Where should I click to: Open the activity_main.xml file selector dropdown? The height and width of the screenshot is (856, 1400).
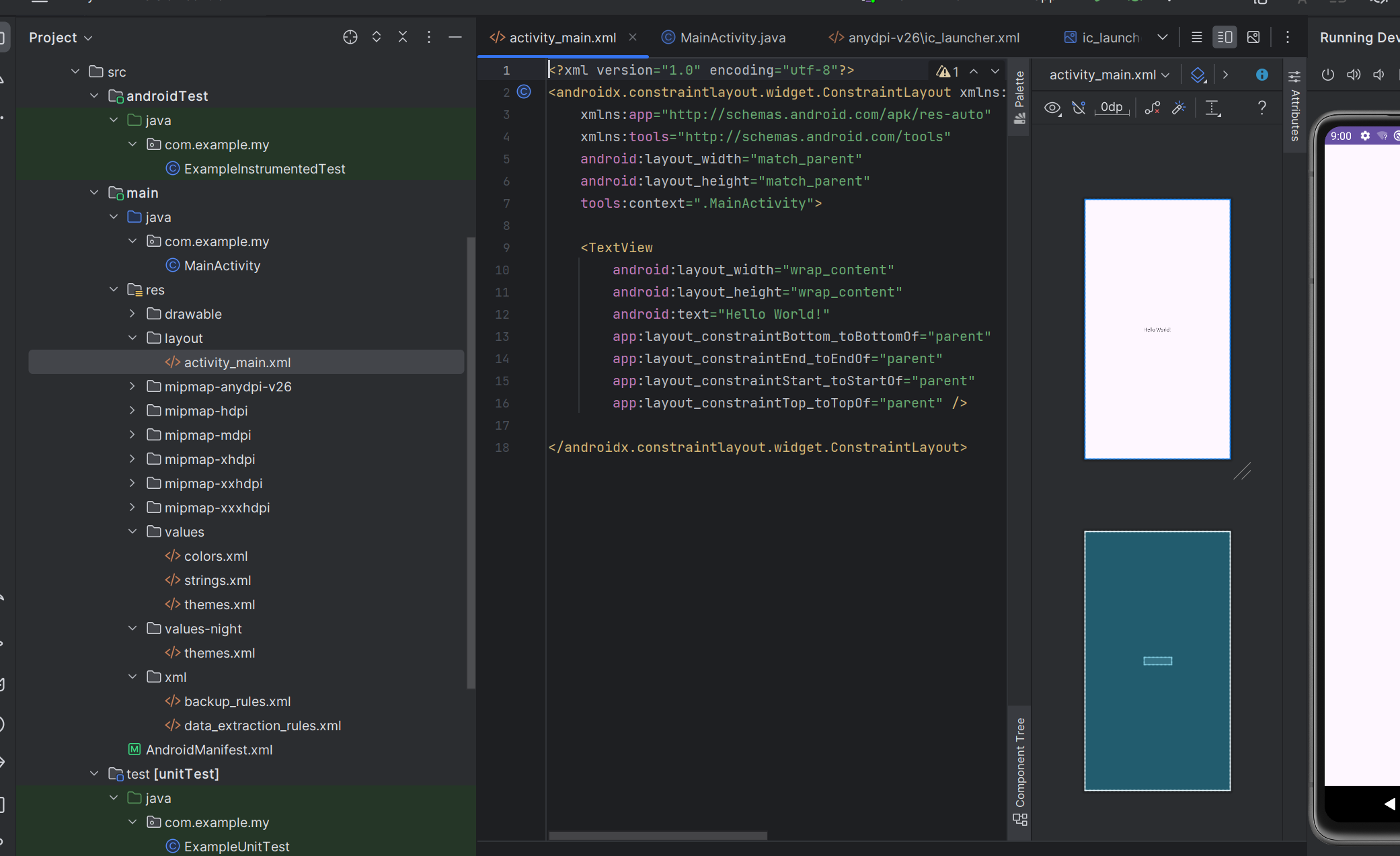[x=1110, y=75]
